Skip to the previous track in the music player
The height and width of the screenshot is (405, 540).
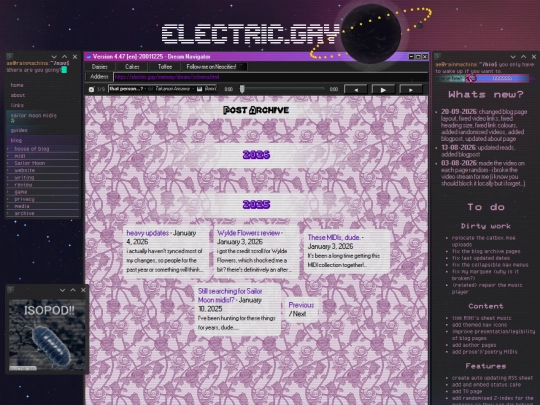(x=356, y=90)
